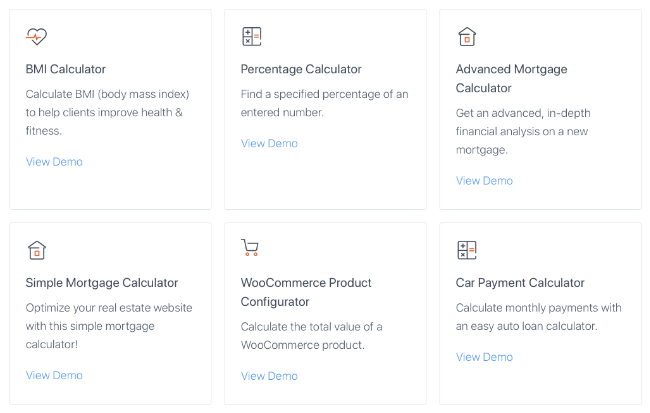This screenshot has height=413, width=650.
Task: Open View Demo for Advanced Mortgage Calculator
Action: tap(485, 181)
